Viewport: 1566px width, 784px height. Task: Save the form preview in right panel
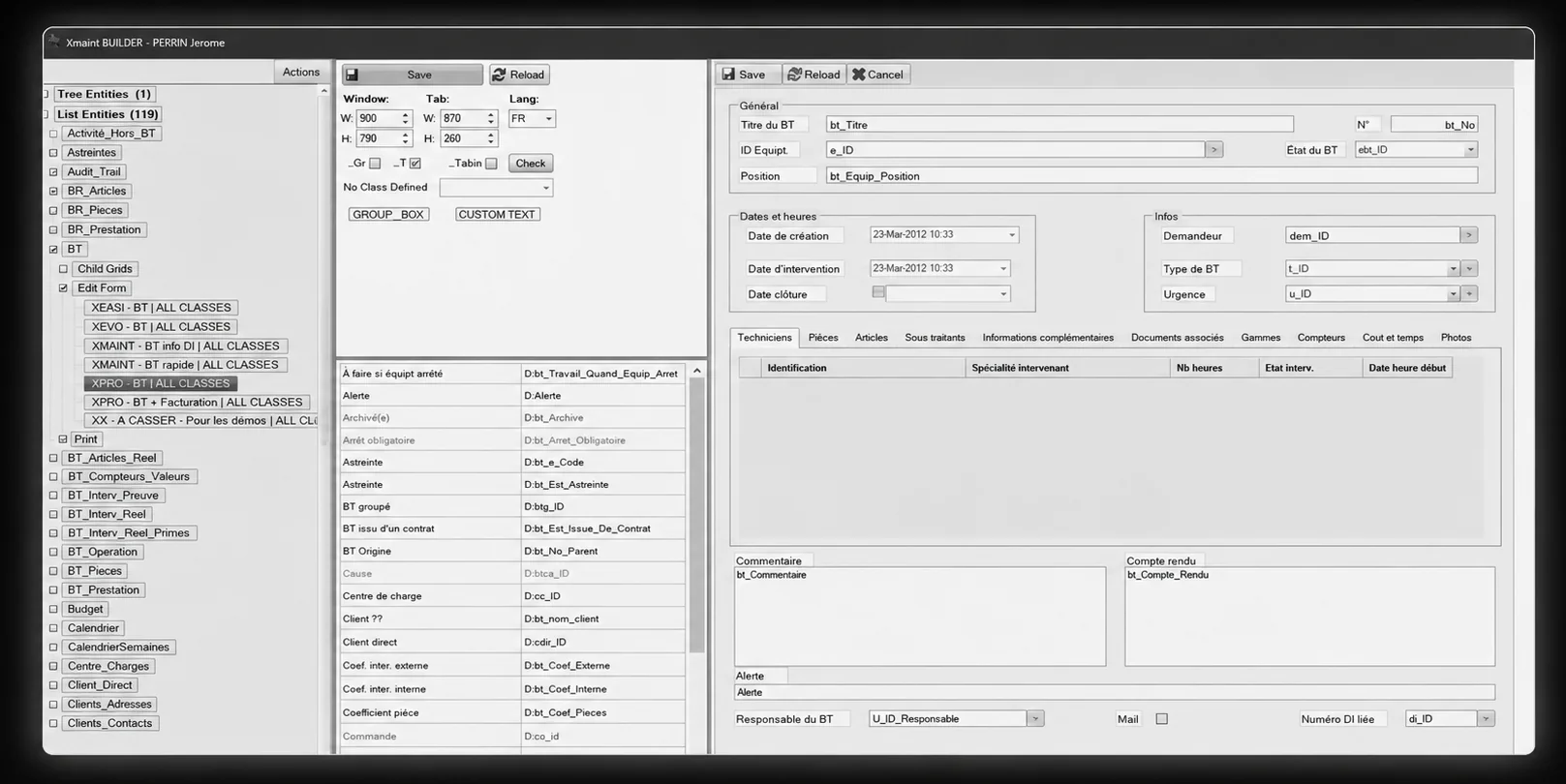(747, 75)
